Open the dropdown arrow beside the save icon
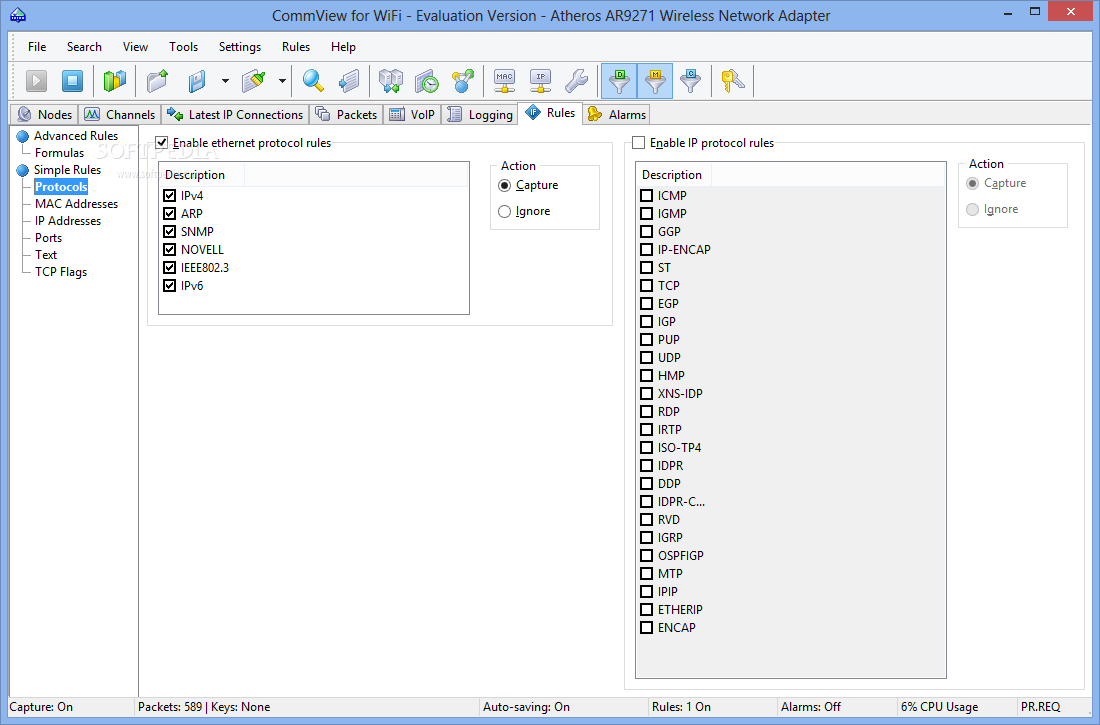 (225, 81)
